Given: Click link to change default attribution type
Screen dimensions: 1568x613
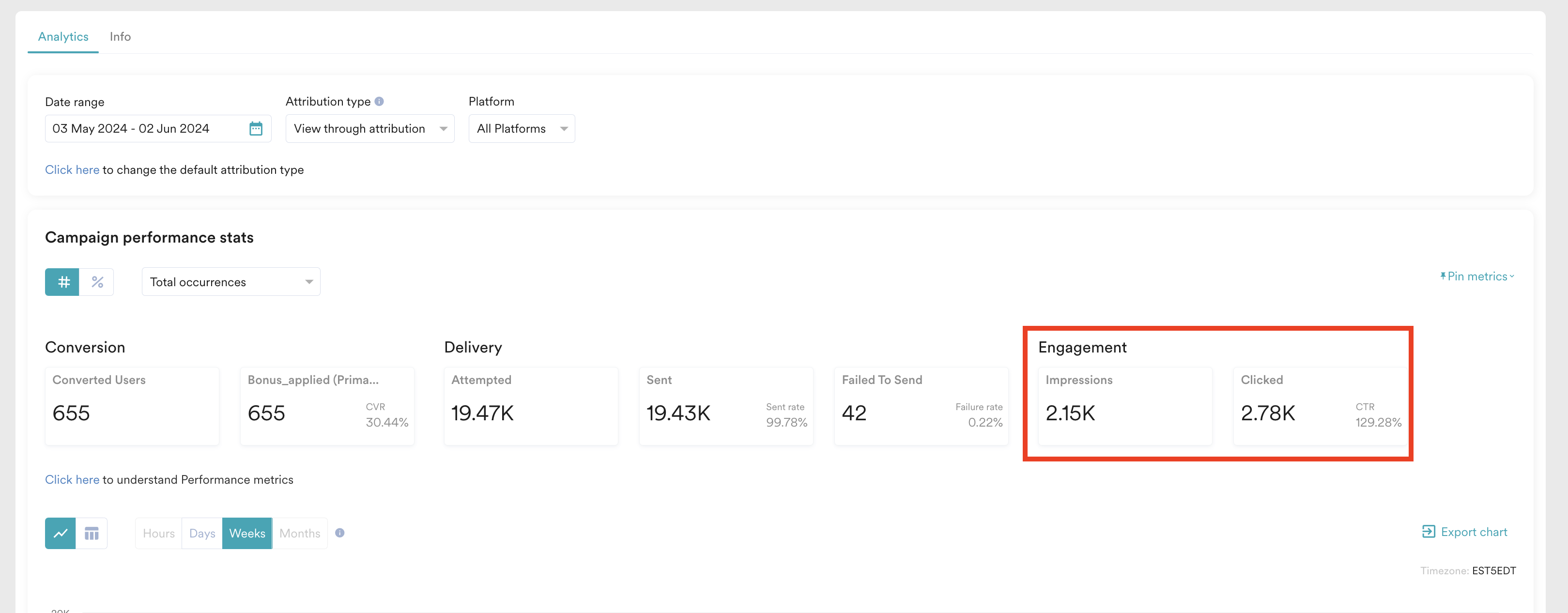Looking at the screenshot, I should [72, 170].
